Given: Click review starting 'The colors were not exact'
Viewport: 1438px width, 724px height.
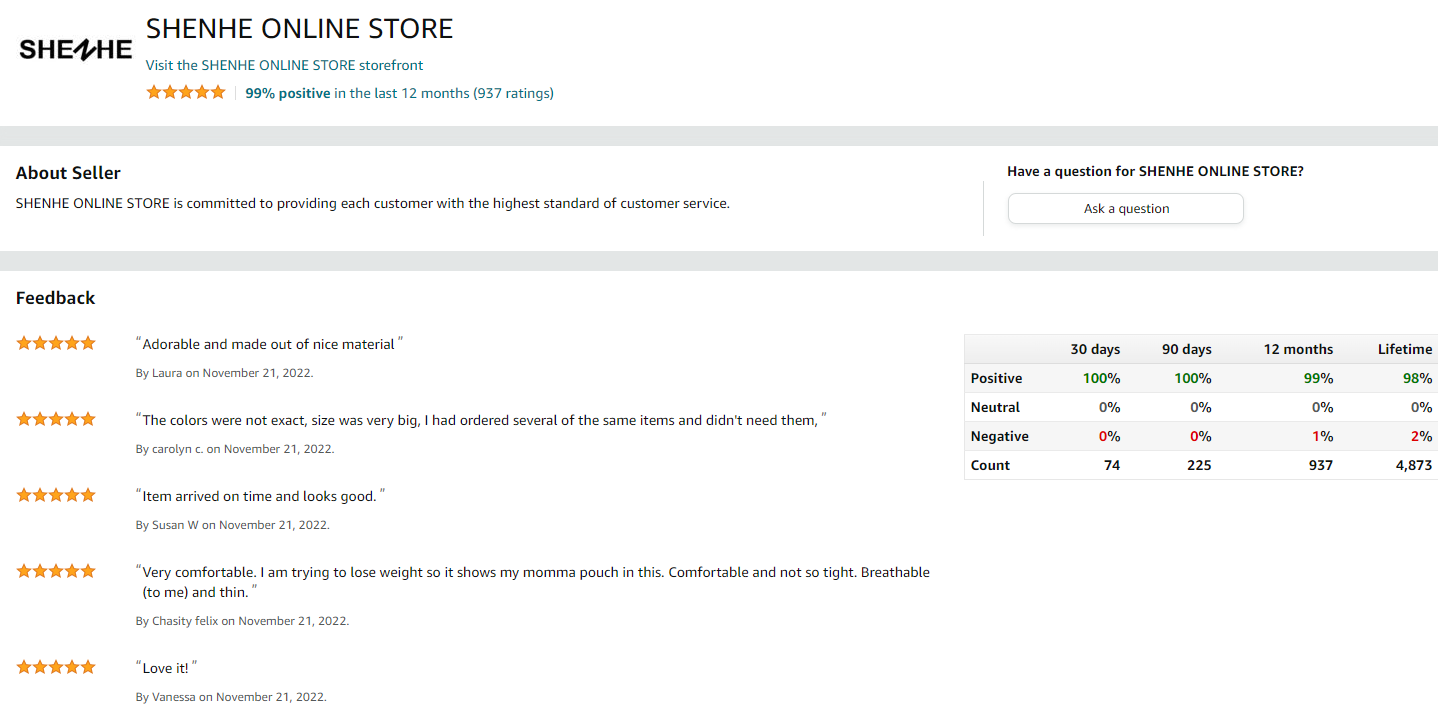Looking at the screenshot, I should pyautogui.click(x=482, y=420).
